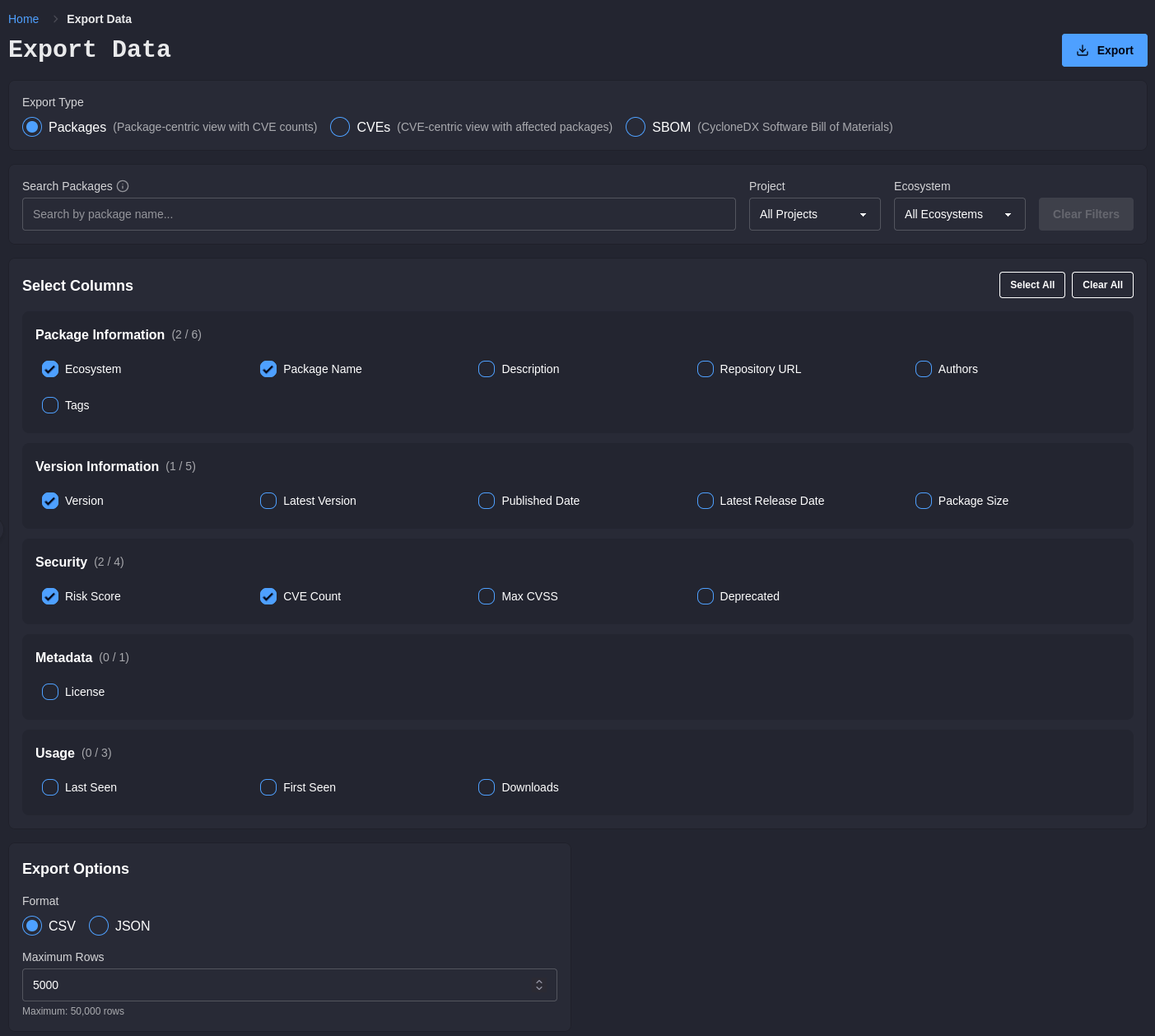This screenshot has width=1155, height=1036.
Task: Enable the Max CVSS column
Action: coord(487,596)
